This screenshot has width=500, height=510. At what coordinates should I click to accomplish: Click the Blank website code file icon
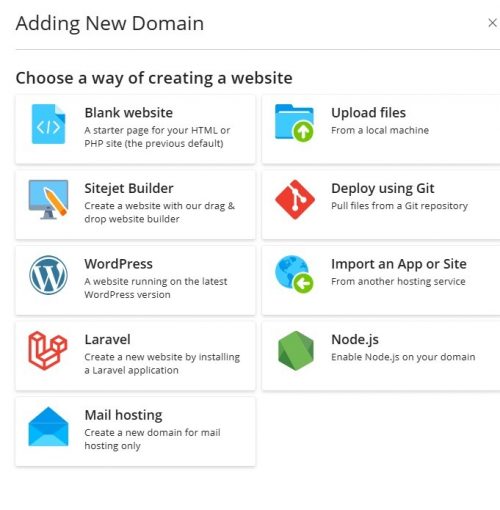click(x=48, y=124)
